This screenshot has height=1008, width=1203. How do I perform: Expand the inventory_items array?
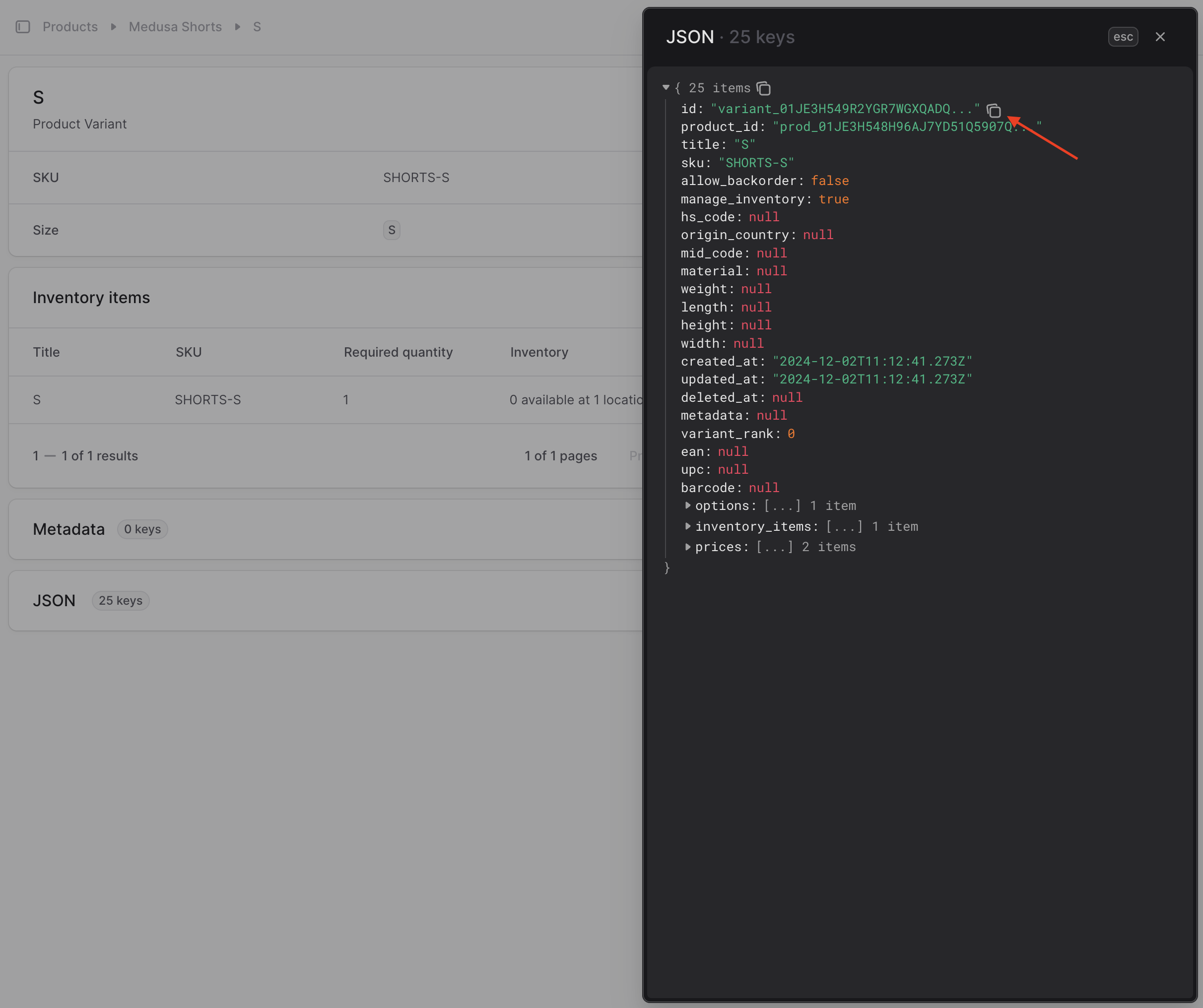[x=687, y=526]
